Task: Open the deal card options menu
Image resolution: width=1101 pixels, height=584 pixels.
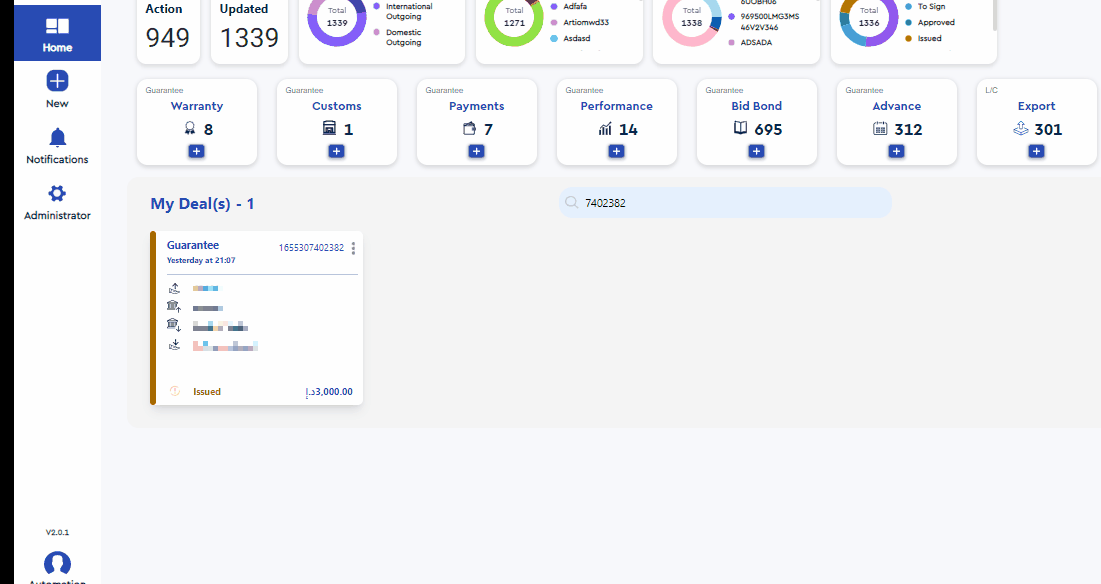Action: click(353, 248)
